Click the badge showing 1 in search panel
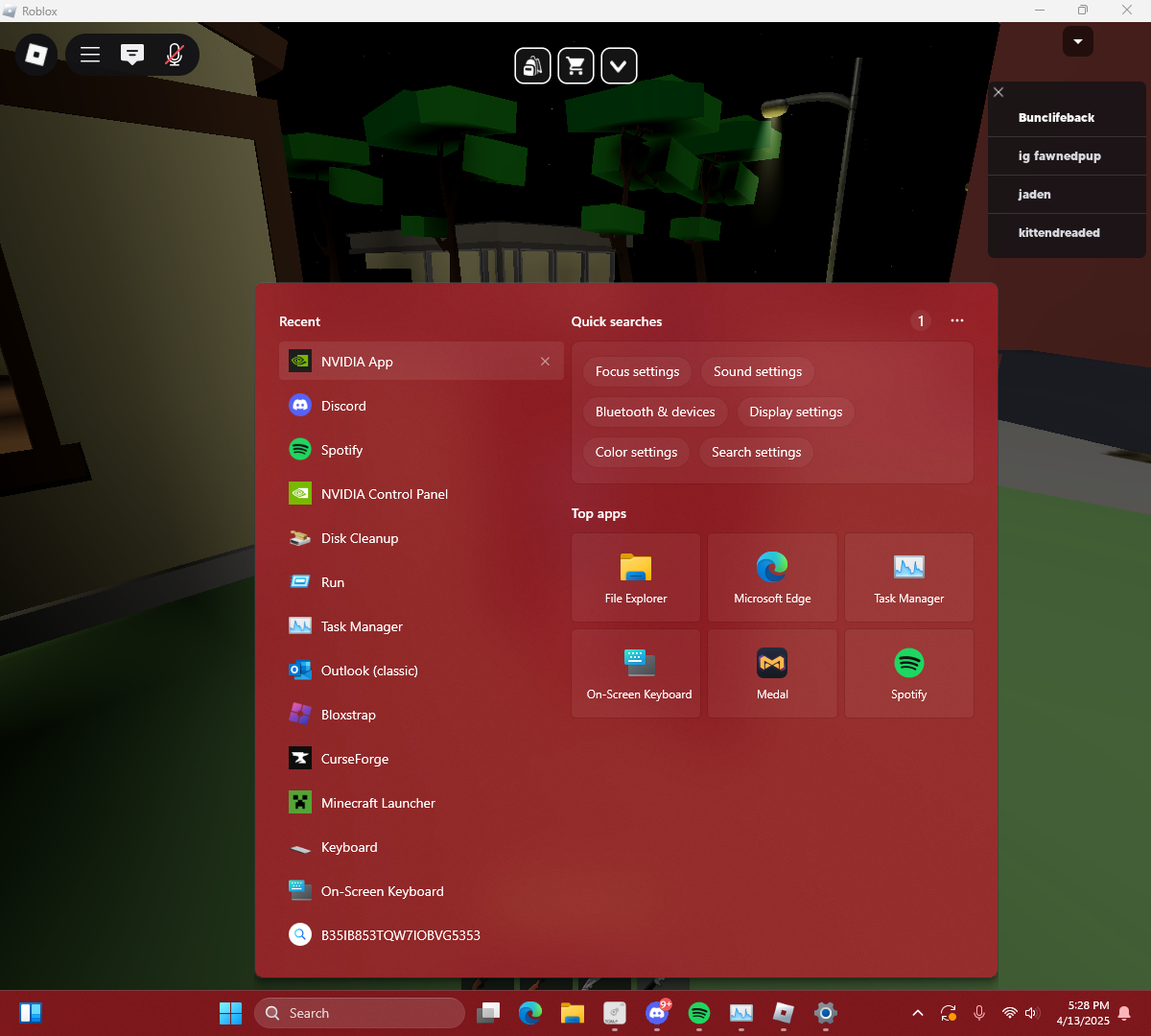The height and width of the screenshot is (1036, 1151). 921,321
